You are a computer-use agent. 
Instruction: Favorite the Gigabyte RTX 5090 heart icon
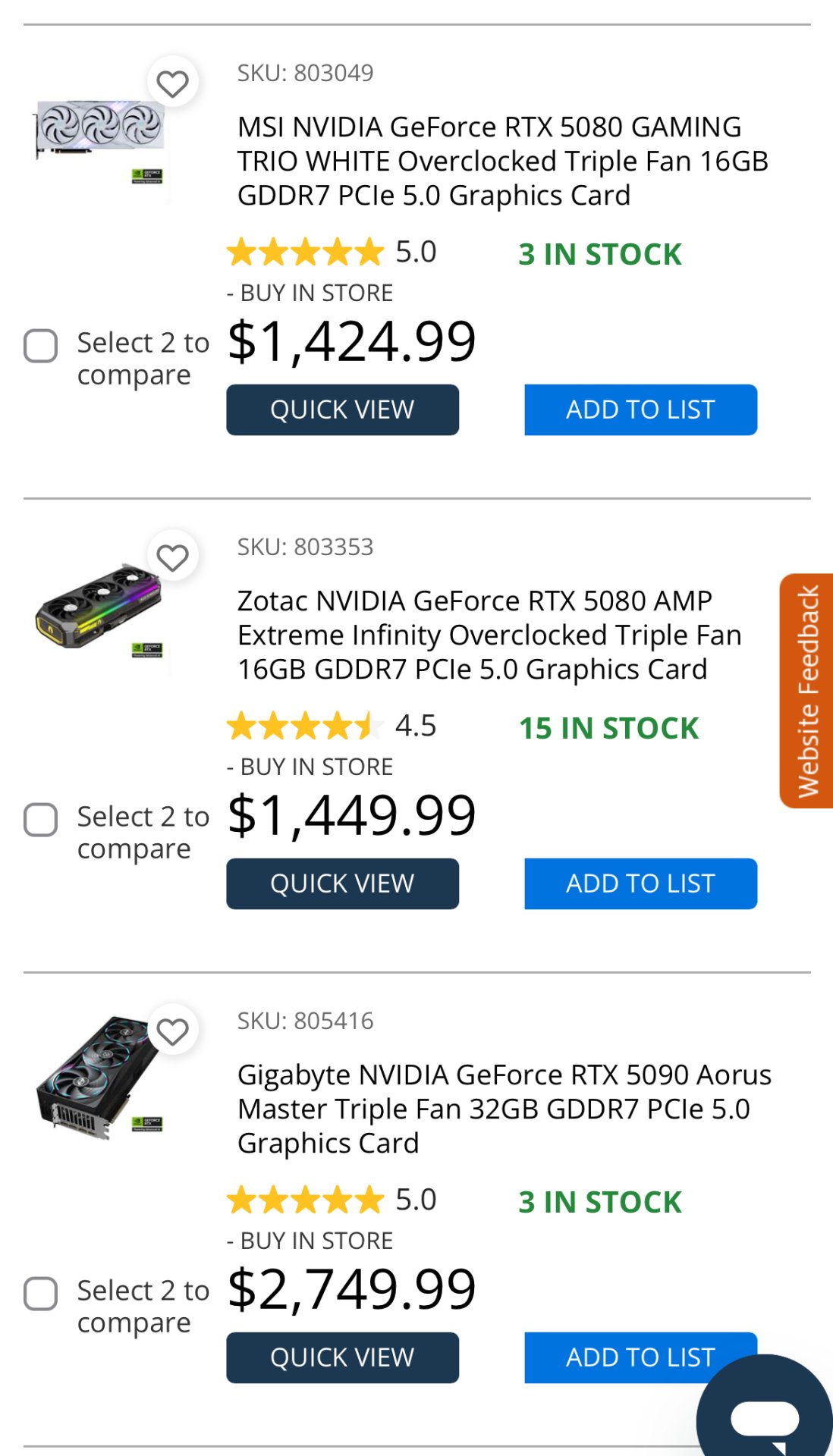pos(172,1031)
